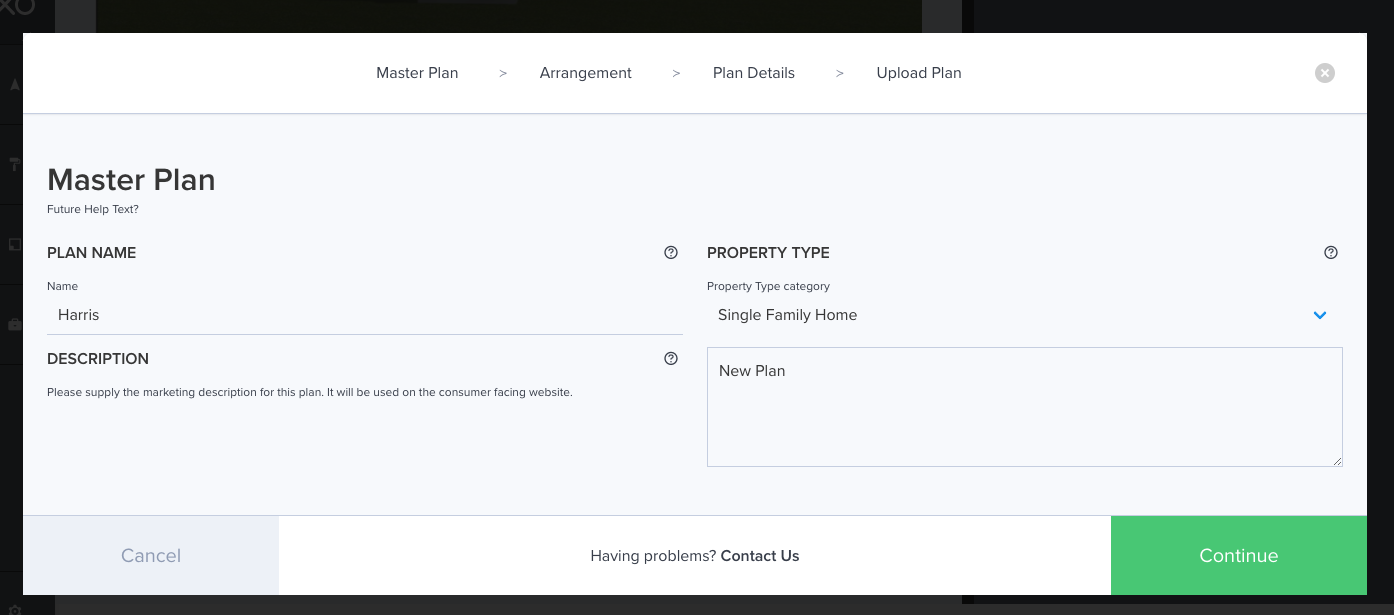1394x615 pixels.
Task: Click the settings gear at bottom-left sidebar
Action: (14, 608)
